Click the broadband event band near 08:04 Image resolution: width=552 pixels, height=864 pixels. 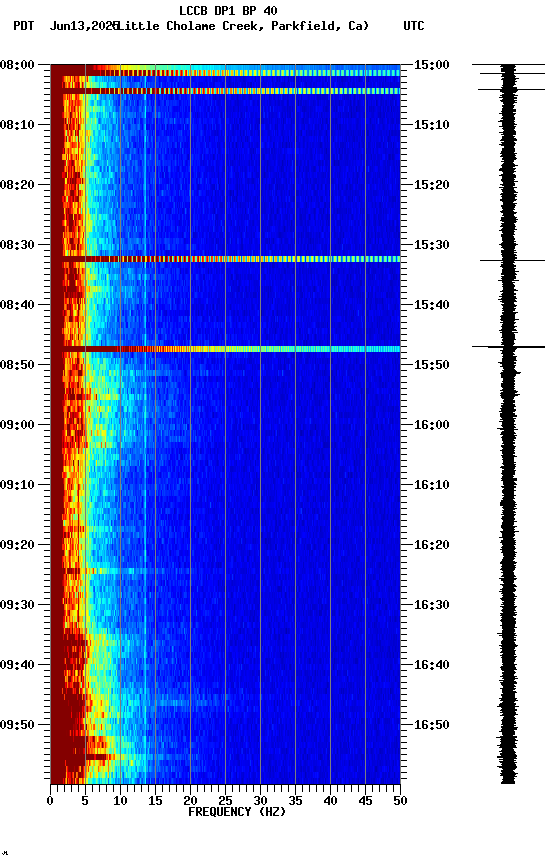coord(225,91)
